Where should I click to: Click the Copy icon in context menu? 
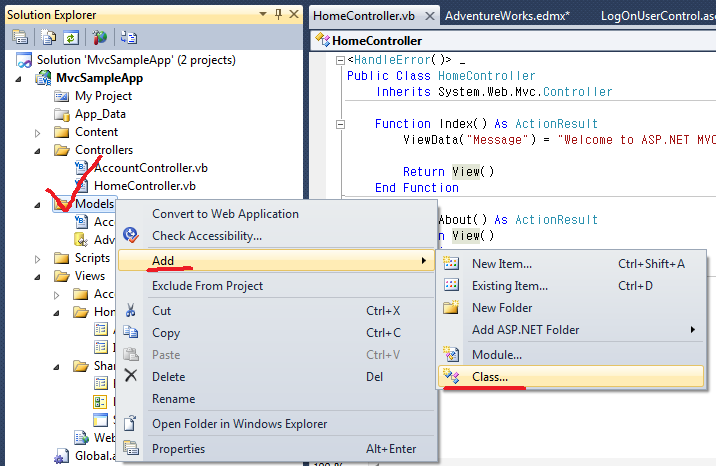[x=131, y=332]
